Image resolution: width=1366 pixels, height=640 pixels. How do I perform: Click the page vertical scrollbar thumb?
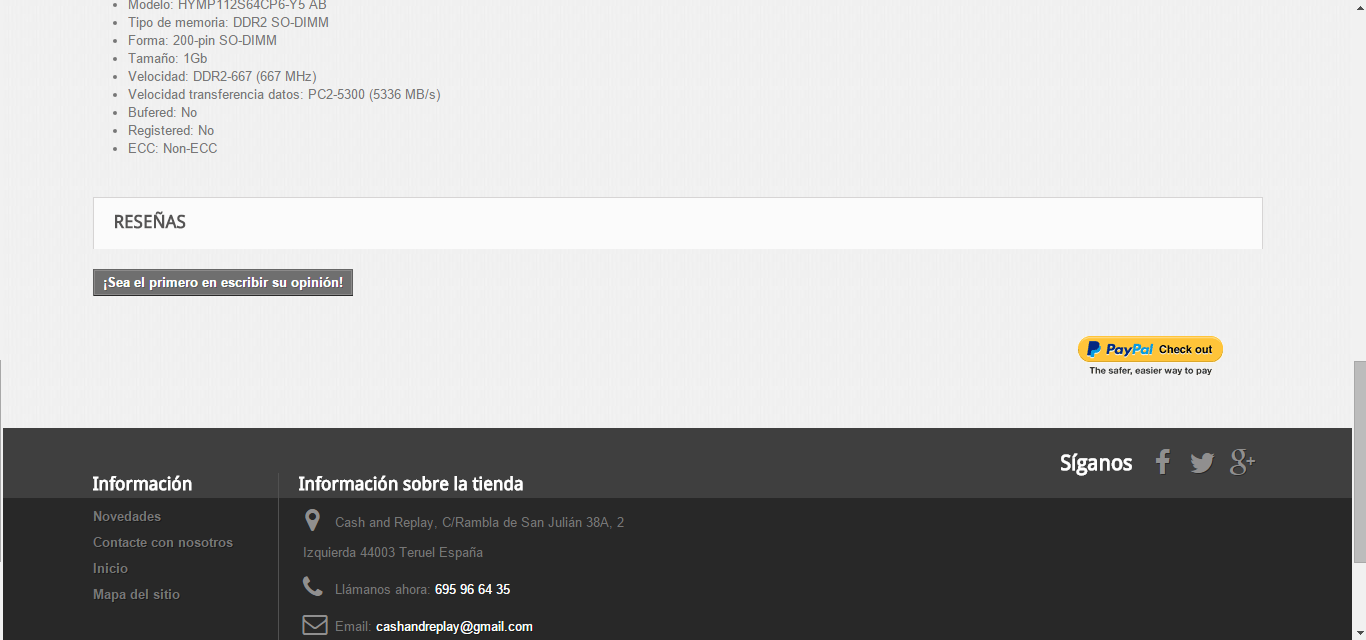1359,461
